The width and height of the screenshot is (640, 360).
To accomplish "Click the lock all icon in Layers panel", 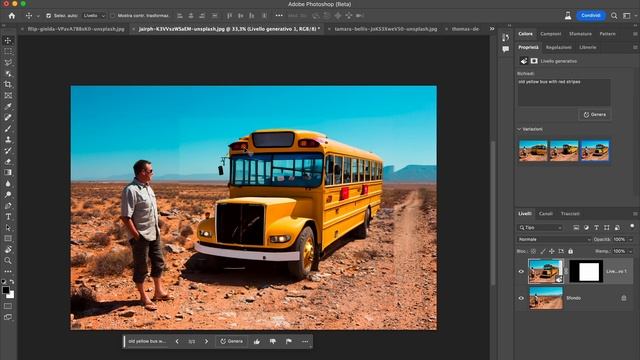I will [570, 251].
